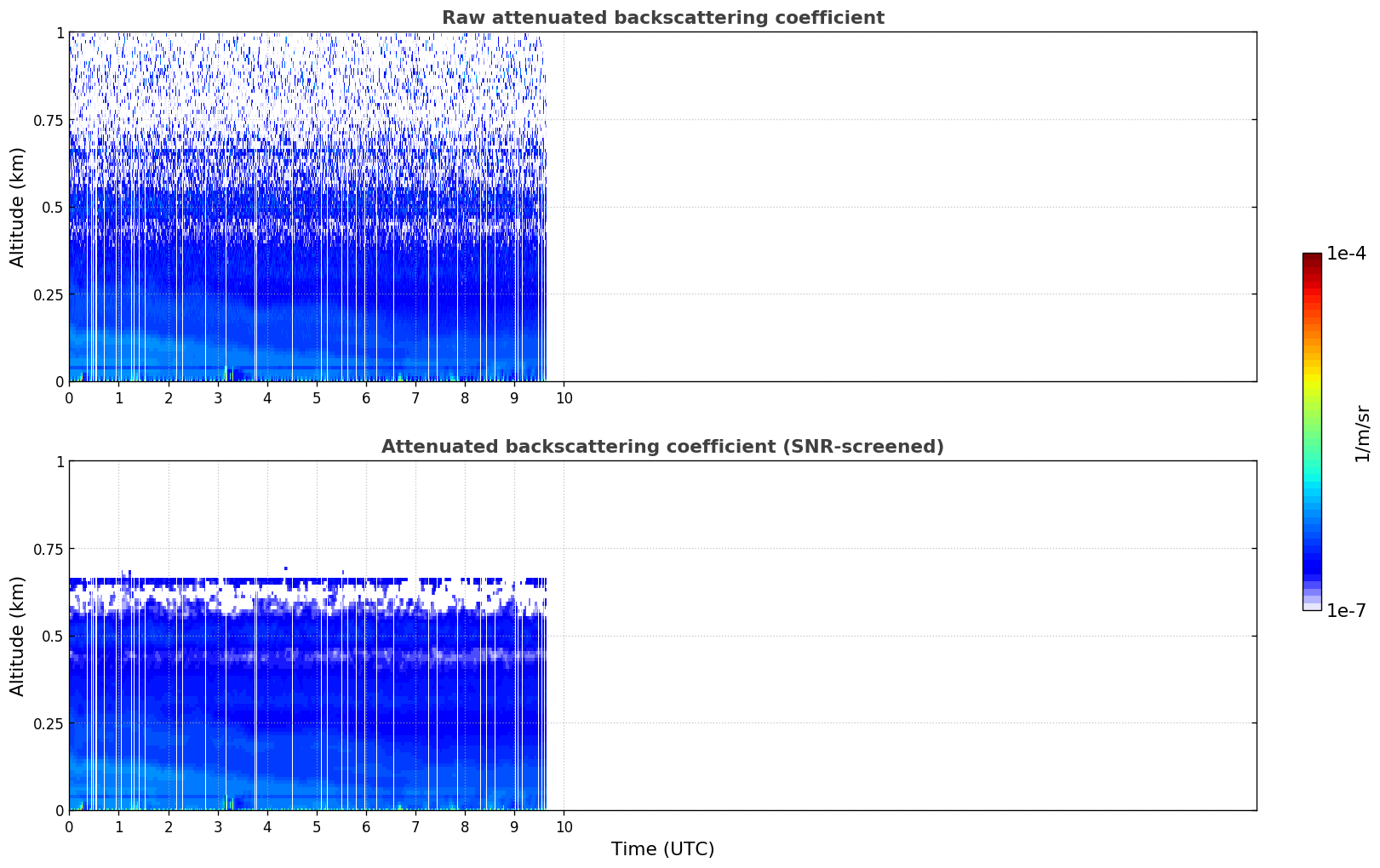This screenshot has width=1380, height=868.
Task: Click the rainbow colorbar scale
Action: (1312, 431)
